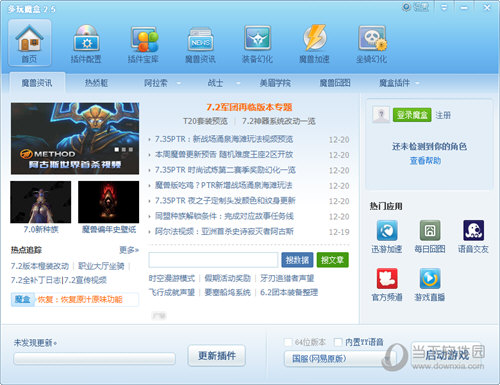This screenshot has height=385, width=500.
Task: Open the 飞行成就声望 link
Action: click(x=172, y=292)
